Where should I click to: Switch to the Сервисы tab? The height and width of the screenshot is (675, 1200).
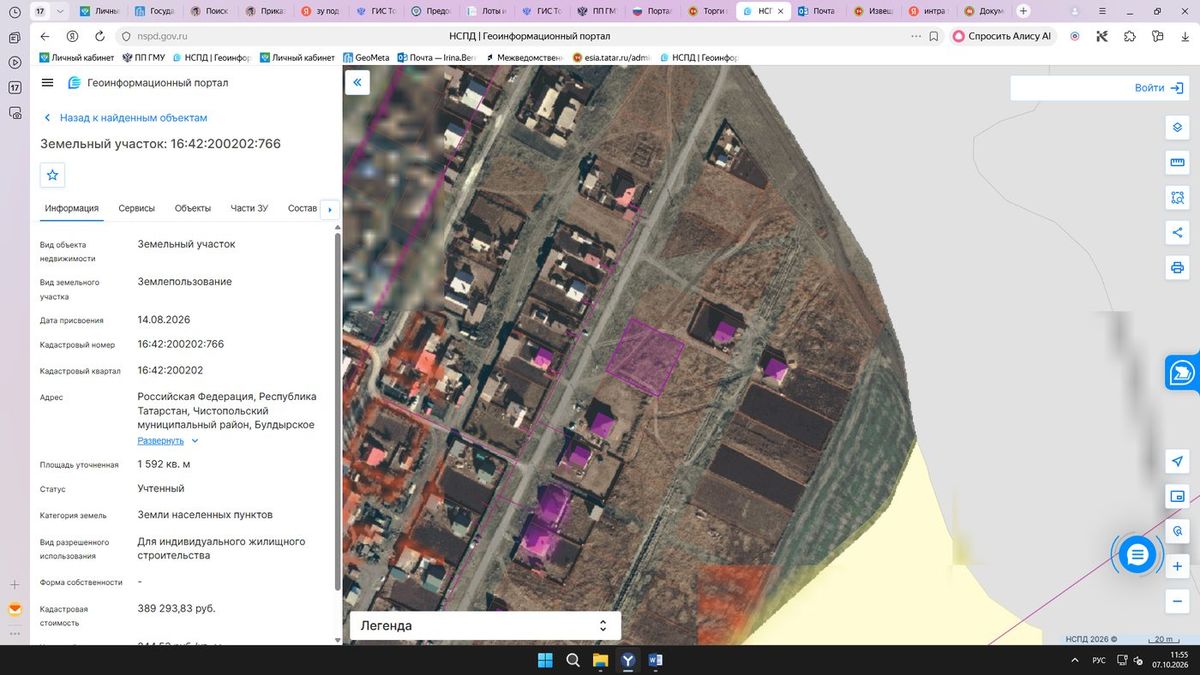pyautogui.click(x=137, y=208)
